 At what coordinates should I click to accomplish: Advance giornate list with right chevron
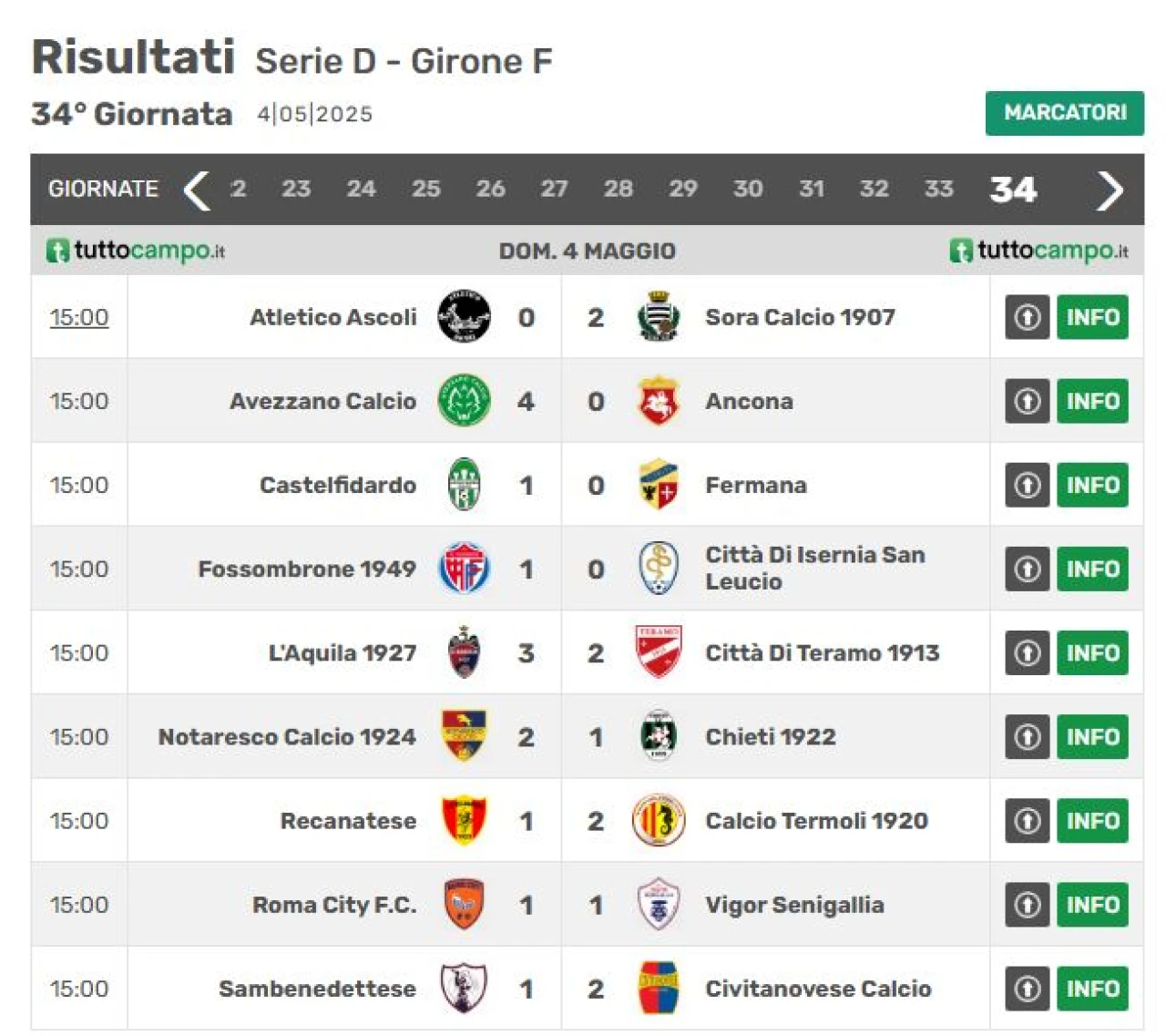(1110, 190)
